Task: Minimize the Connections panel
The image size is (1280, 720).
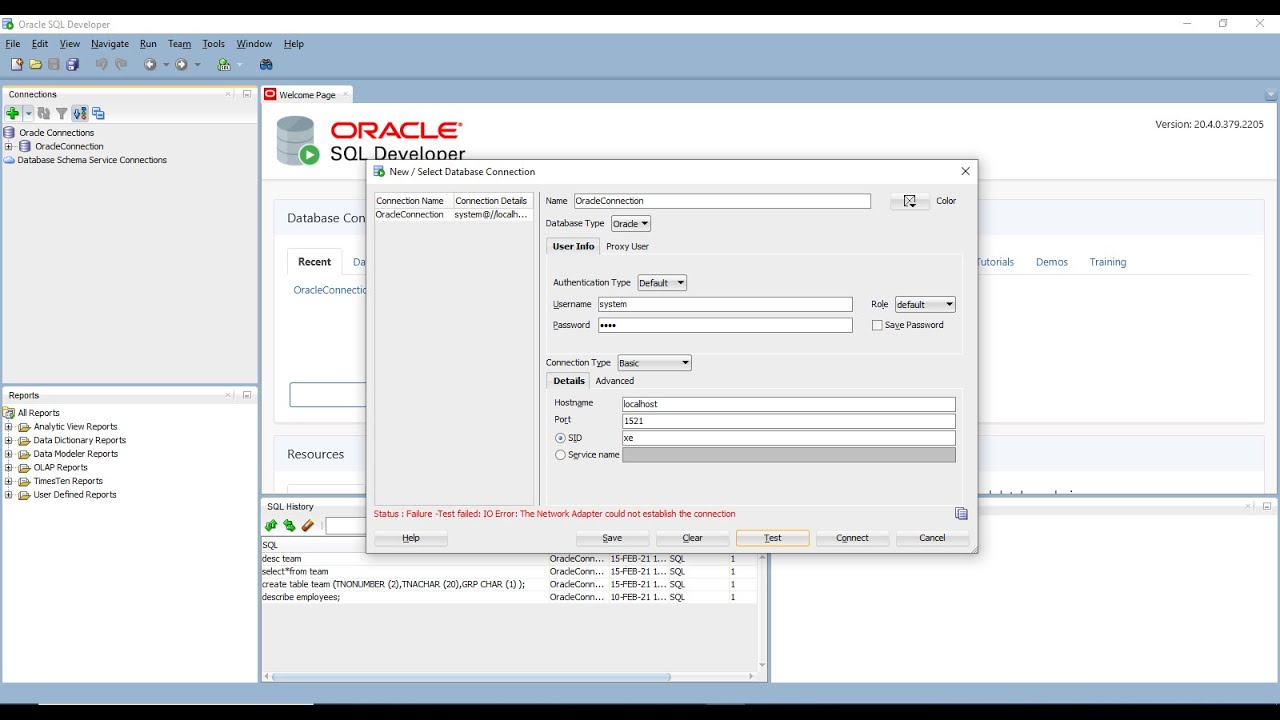Action: click(x=247, y=94)
